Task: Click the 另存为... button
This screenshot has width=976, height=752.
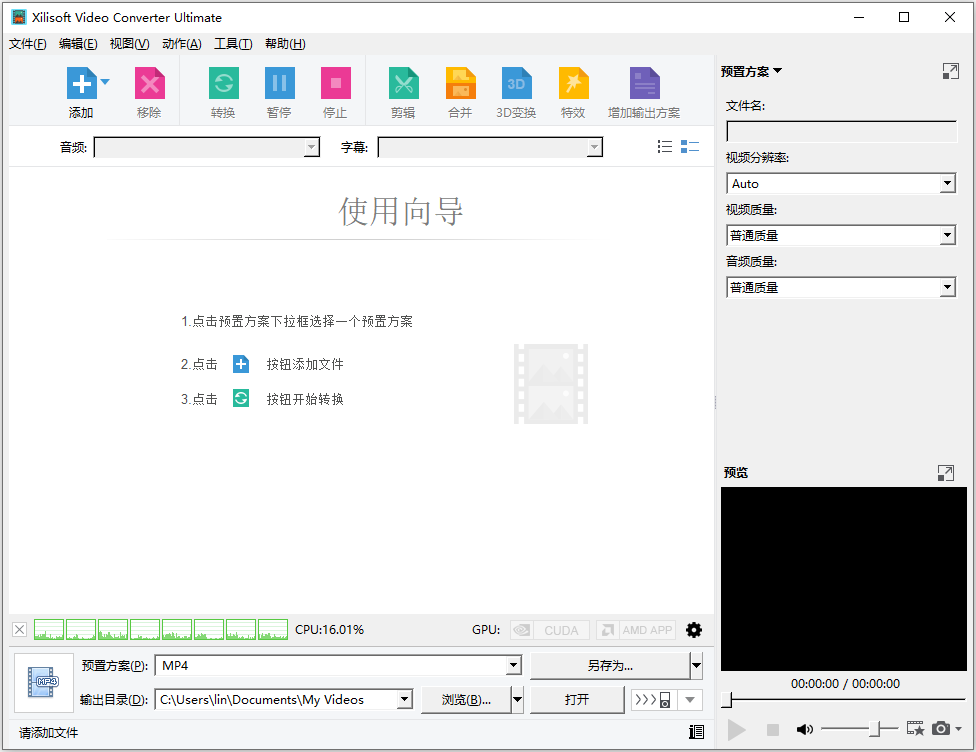Action: (x=610, y=665)
